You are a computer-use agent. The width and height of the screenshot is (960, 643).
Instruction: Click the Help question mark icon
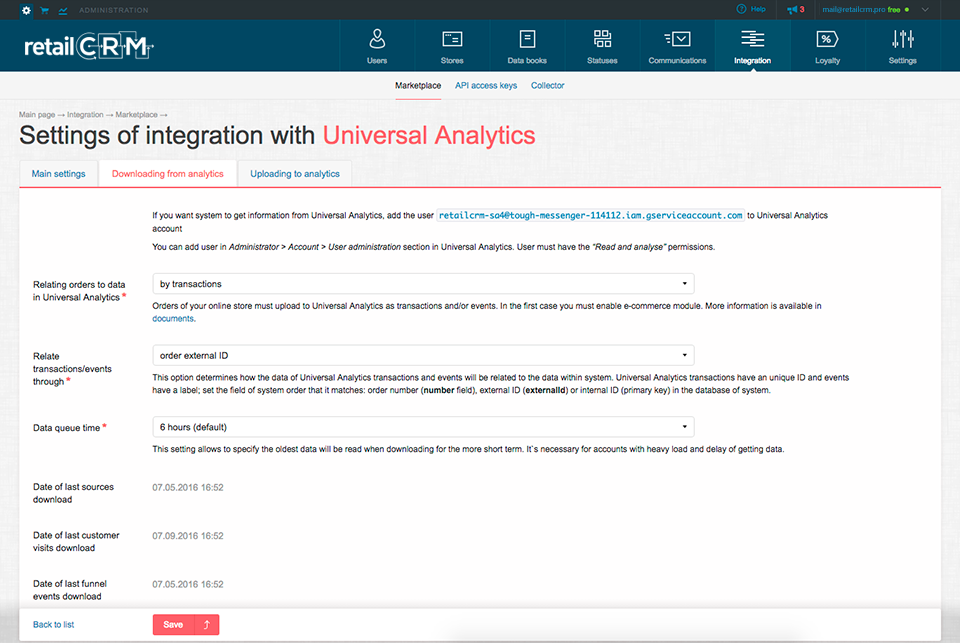741,9
